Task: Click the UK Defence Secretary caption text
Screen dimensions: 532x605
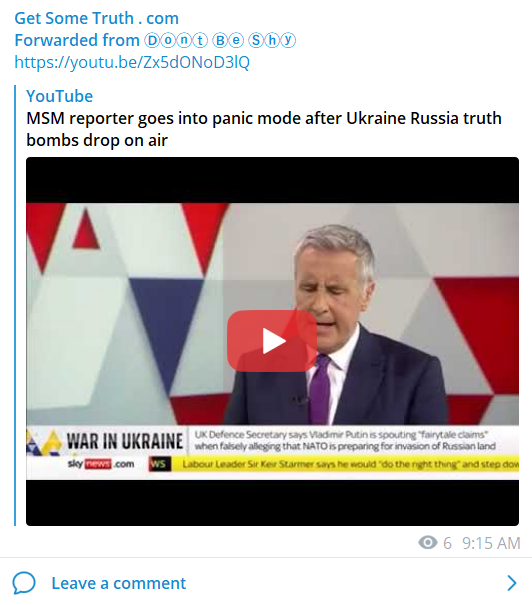Action: tap(345, 440)
